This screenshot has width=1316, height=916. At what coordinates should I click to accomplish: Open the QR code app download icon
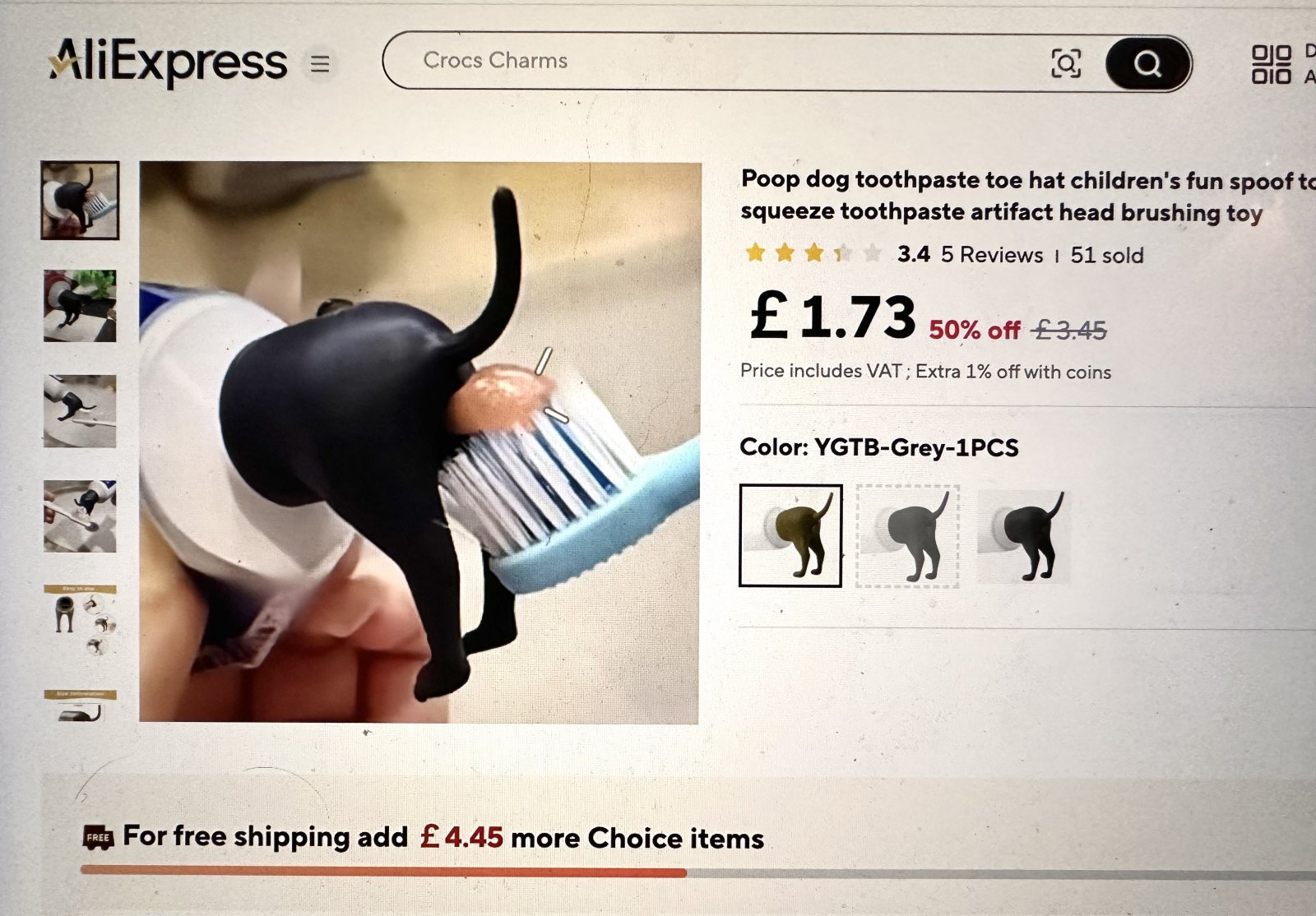pyautogui.click(x=1271, y=63)
